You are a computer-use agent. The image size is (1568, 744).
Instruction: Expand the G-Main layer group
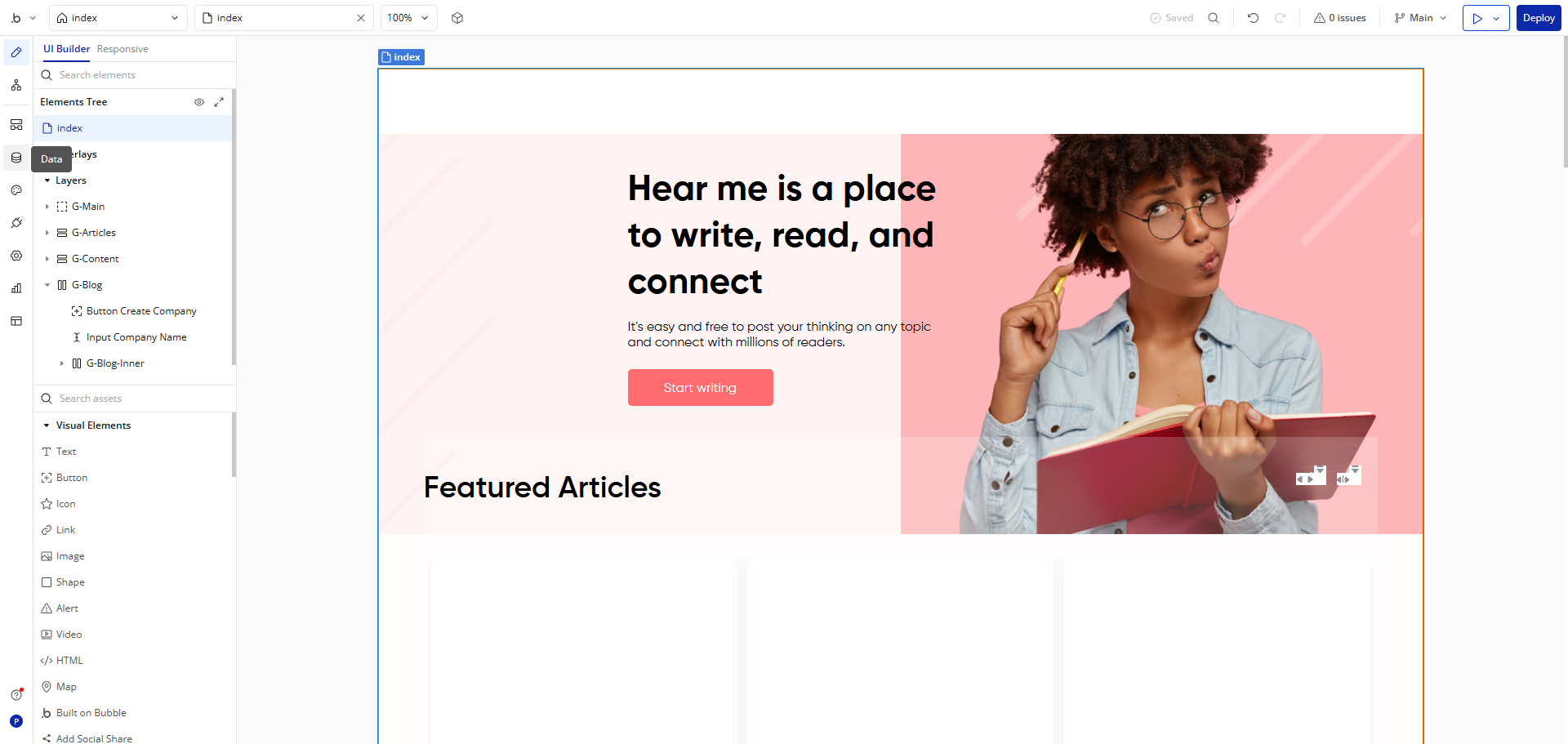pos(47,207)
